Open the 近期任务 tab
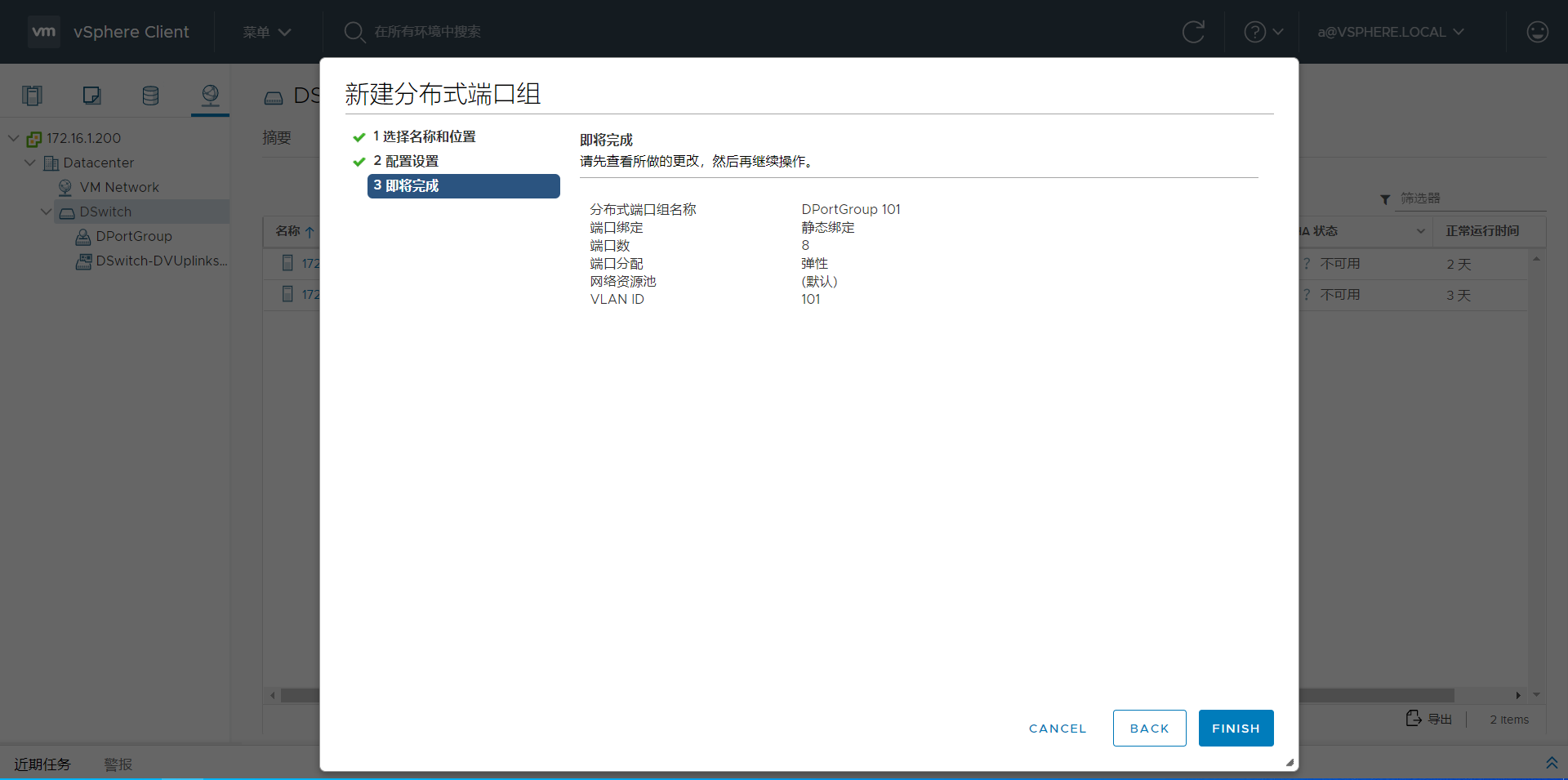 click(x=43, y=764)
